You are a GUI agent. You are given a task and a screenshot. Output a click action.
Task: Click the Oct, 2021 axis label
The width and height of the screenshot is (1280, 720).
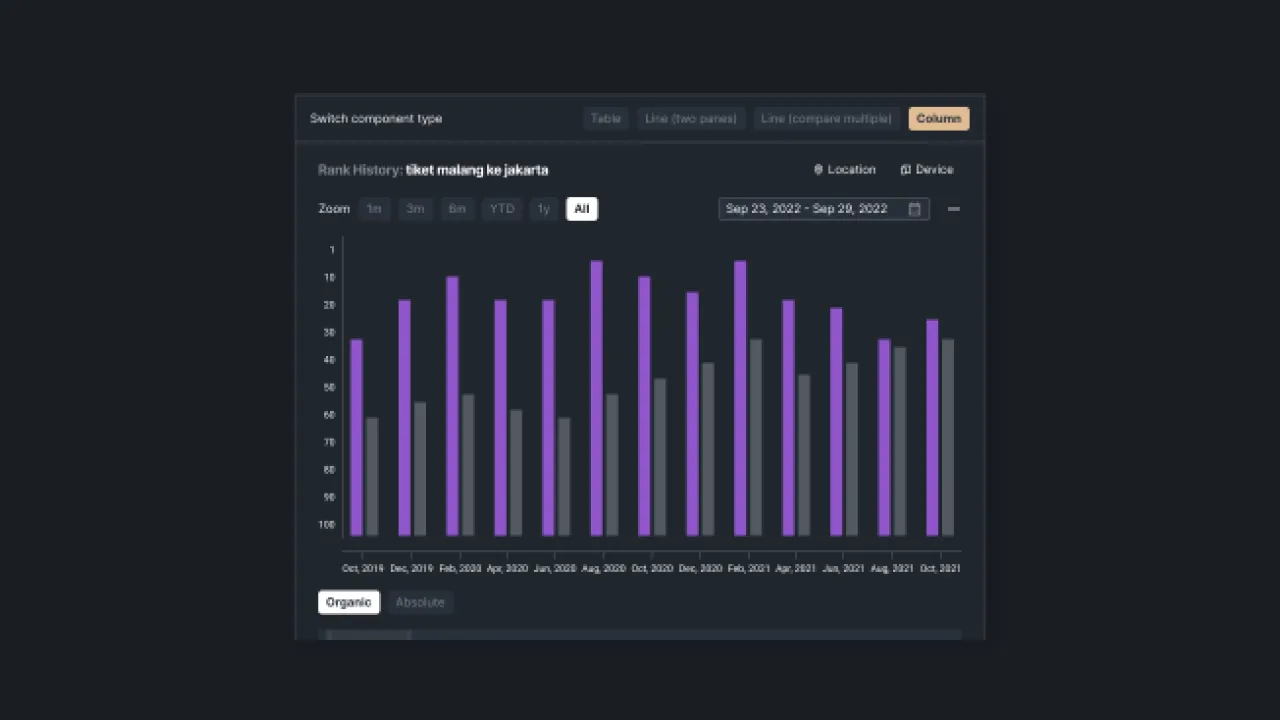point(940,568)
